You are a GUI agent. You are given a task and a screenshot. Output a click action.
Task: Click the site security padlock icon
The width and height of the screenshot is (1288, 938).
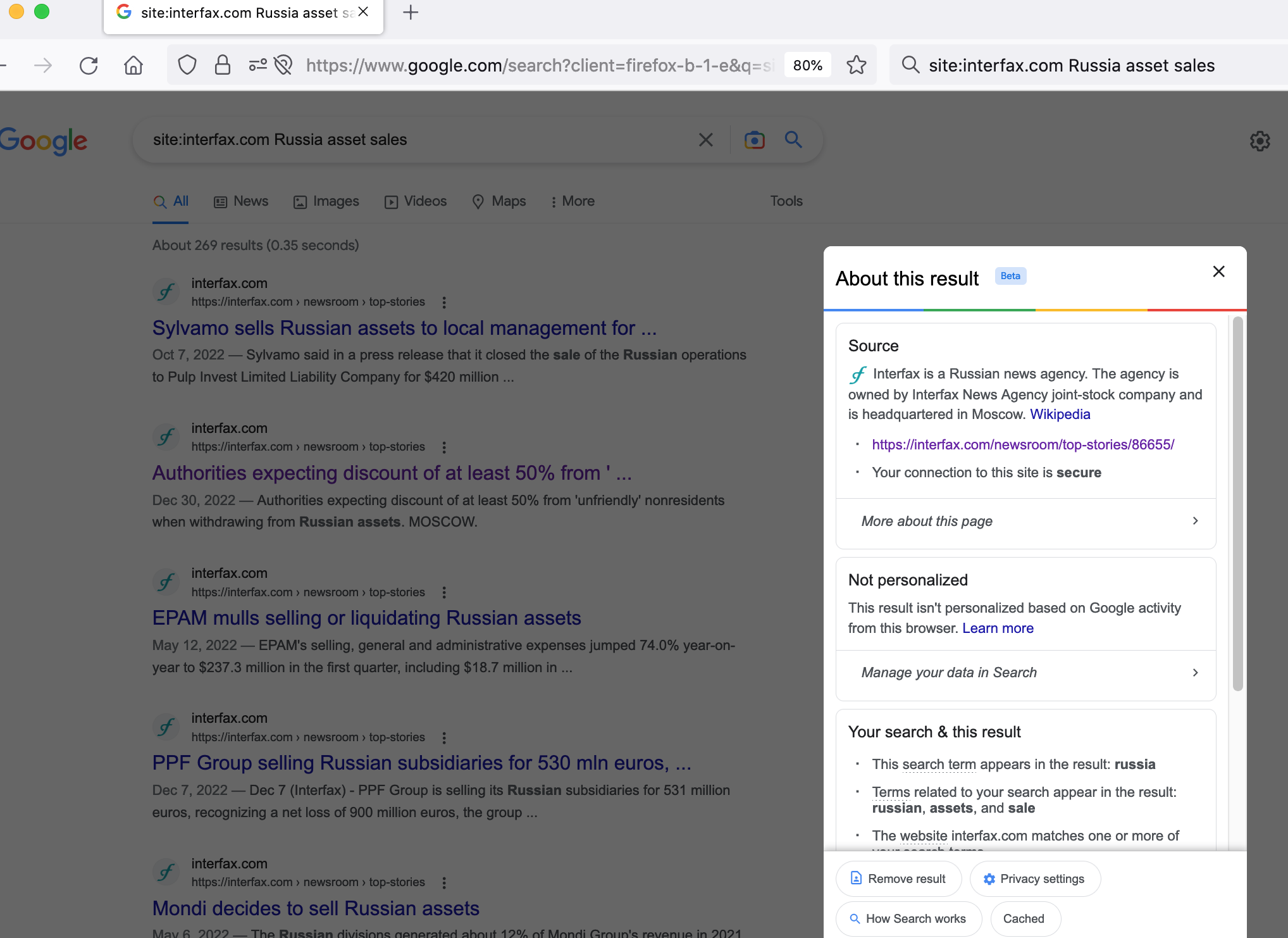coord(222,65)
